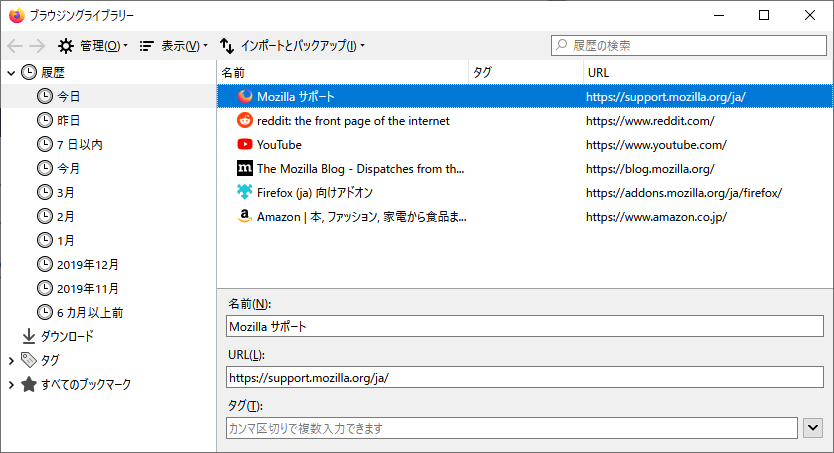
Task: Select the reddit history entry
Action: click(525, 121)
